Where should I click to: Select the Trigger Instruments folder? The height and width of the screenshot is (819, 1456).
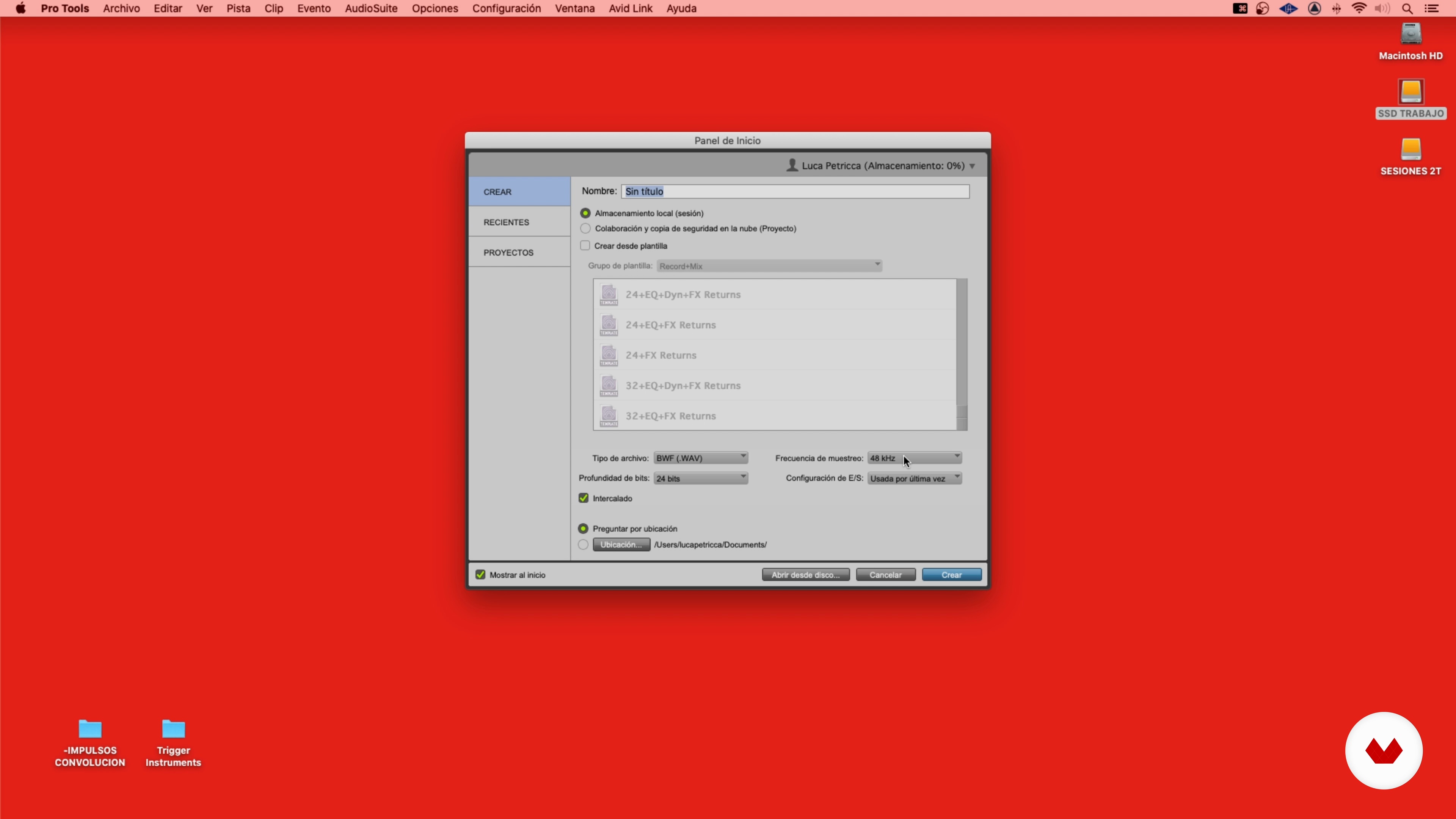pyautogui.click(x=174, y=729)
